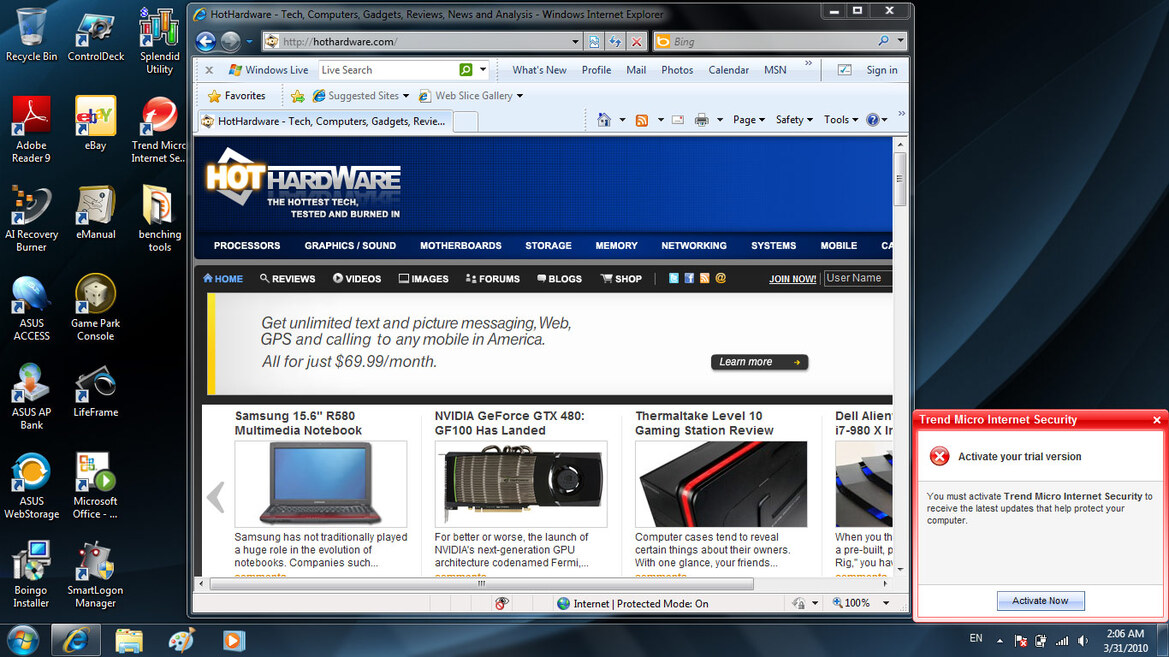Click the JOIN NOW! link
The height and width of the screenshot is (657, 1169).
(x=793, y=279)
